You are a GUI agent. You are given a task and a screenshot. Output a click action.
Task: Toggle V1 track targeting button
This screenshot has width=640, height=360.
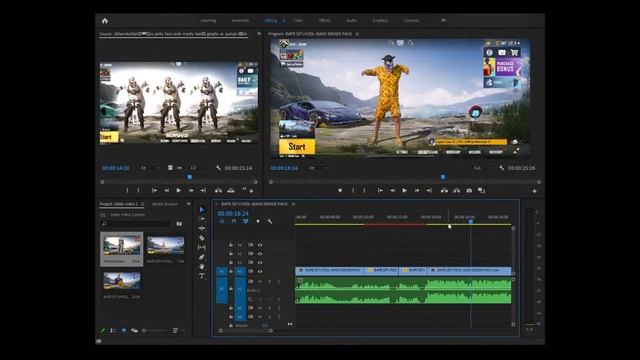pyautogui.click(x=240, y=271)
